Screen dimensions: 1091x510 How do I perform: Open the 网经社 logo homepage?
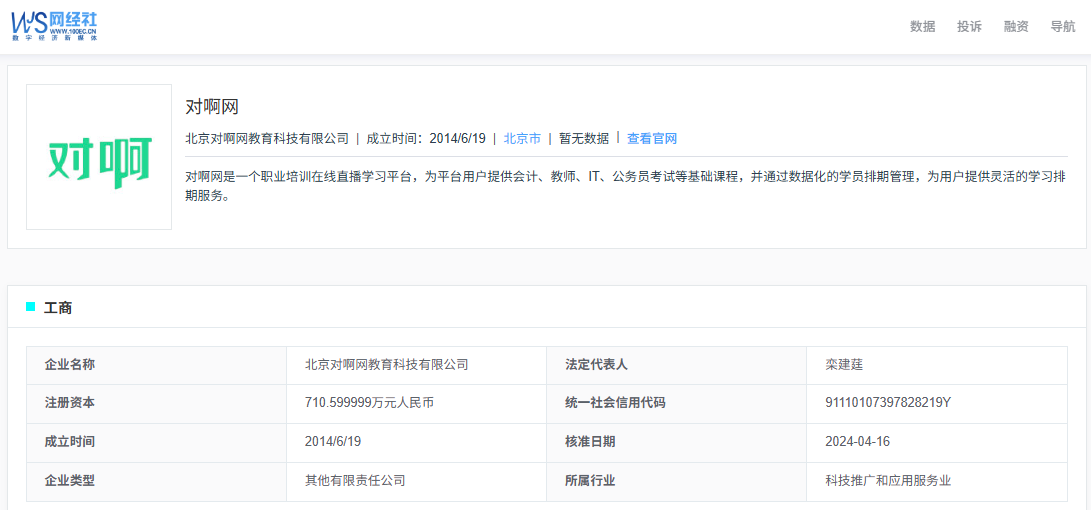[54, 26]
